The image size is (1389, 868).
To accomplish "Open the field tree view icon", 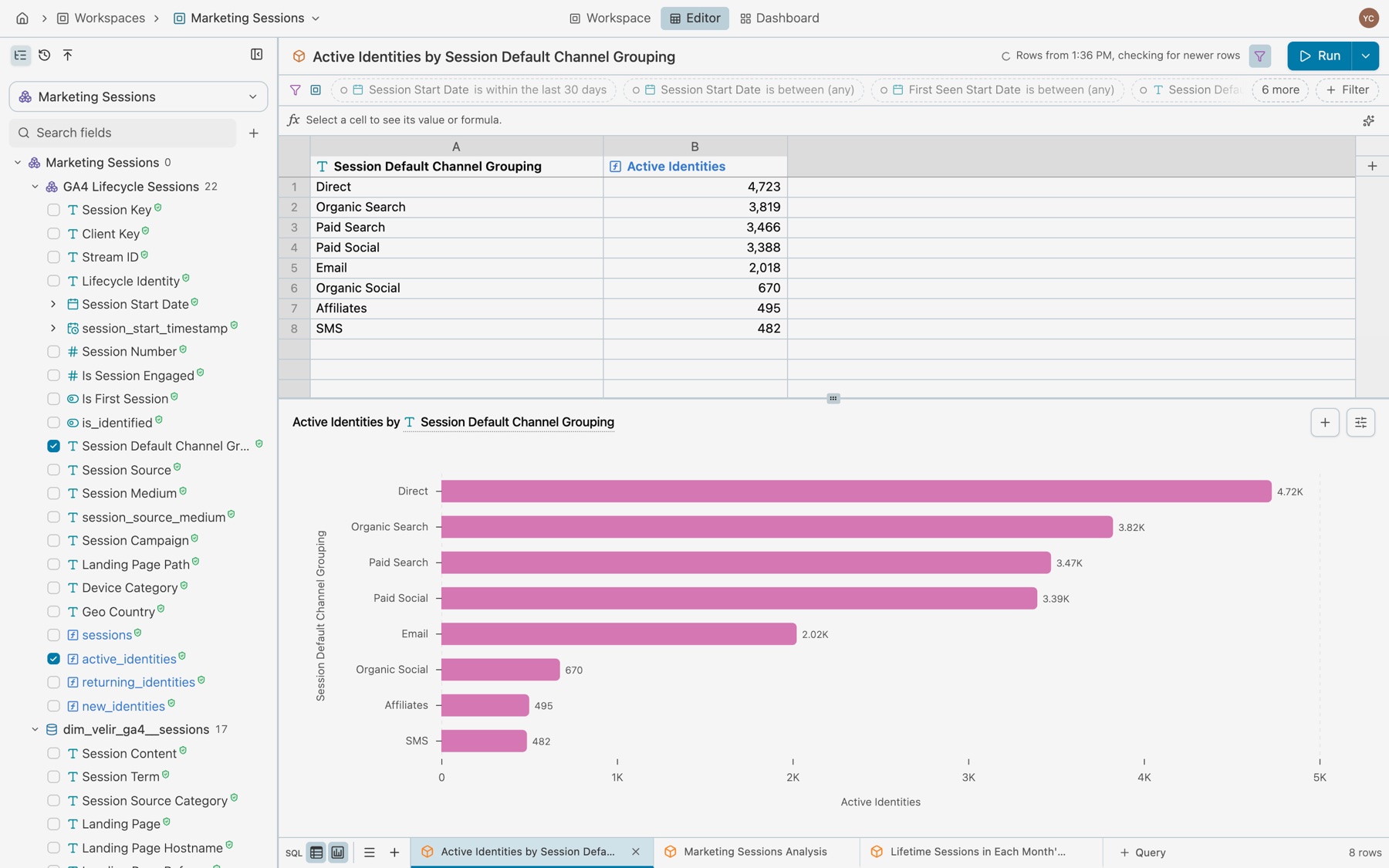I will (20, 55).
